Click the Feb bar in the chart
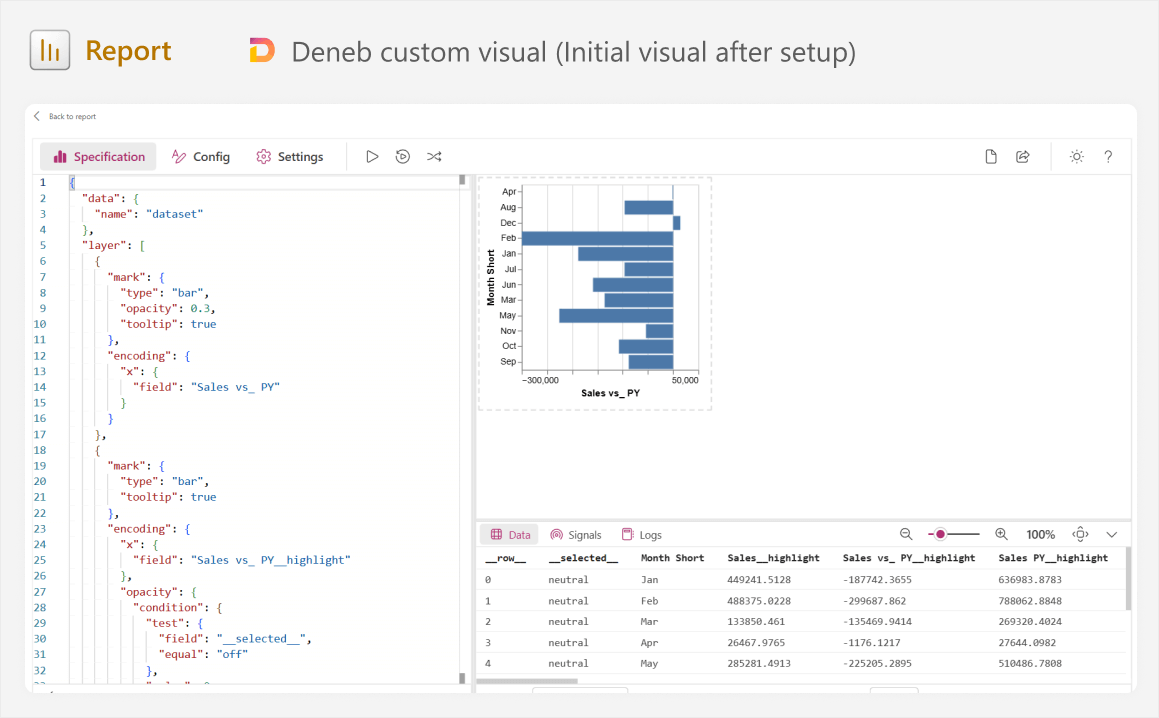The image size is (1159, 718). tap(597, 238)
